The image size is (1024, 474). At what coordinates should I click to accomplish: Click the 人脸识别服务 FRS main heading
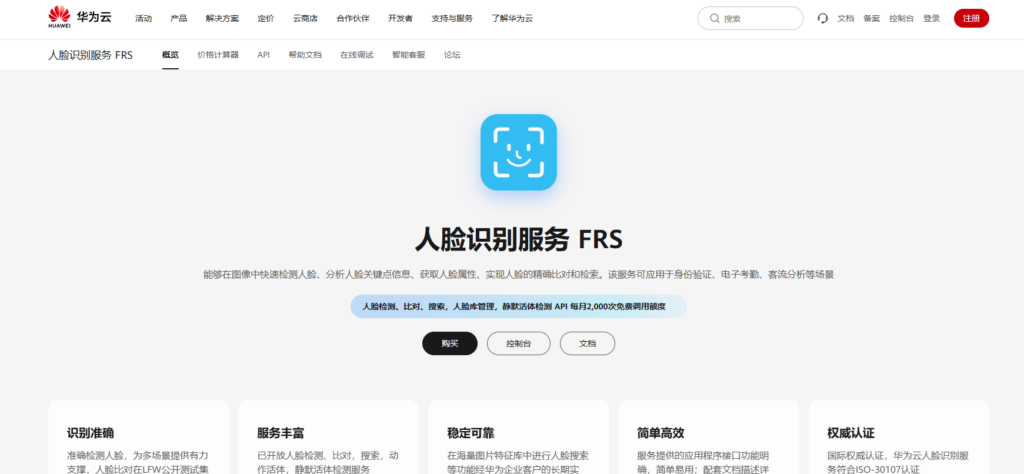pos(519,240)
